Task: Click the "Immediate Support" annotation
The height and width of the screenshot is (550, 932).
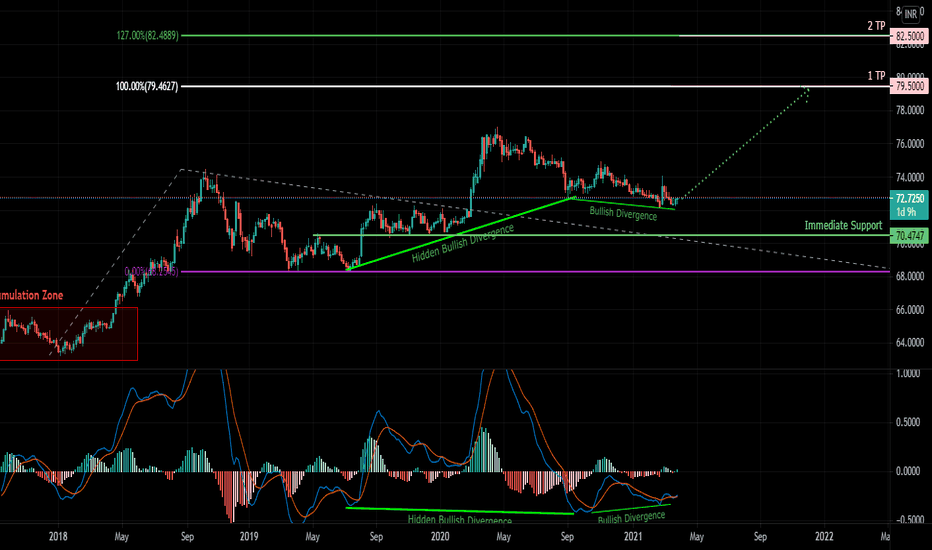Action: click(x=843, y=225)
